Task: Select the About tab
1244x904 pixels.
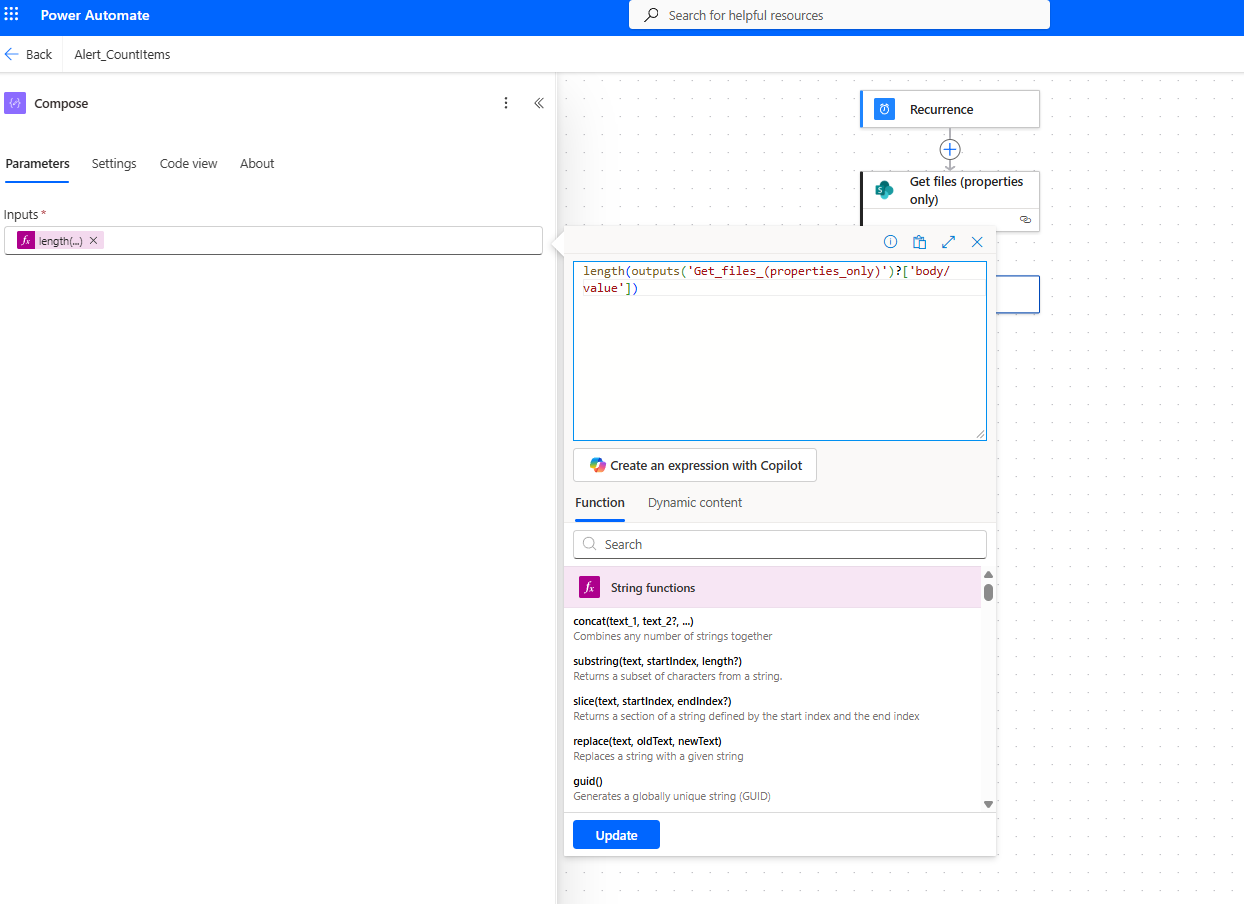Action: point(257,164)
